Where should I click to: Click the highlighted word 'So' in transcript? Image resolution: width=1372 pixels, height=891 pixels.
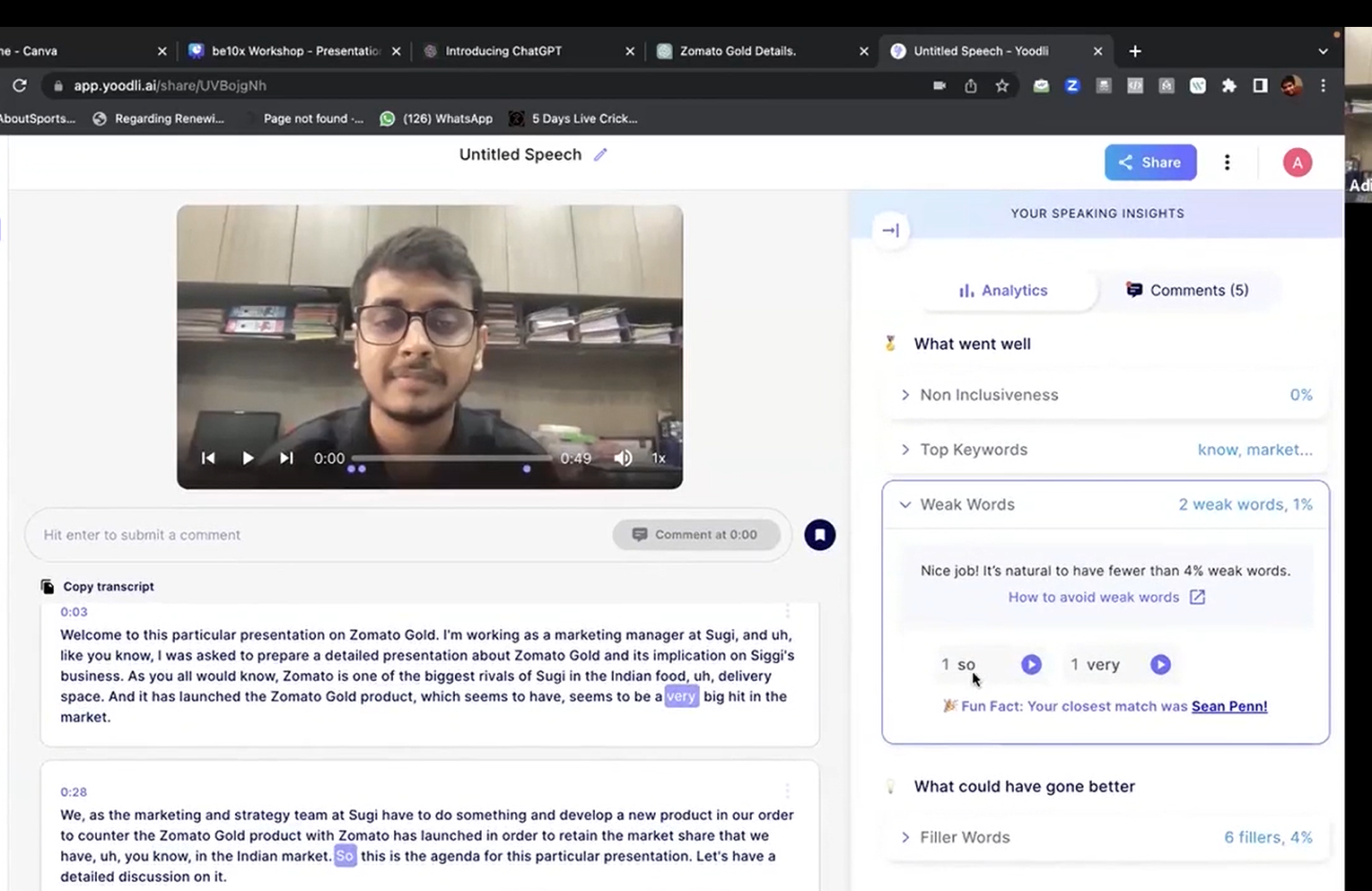click(x=345, y=856)
